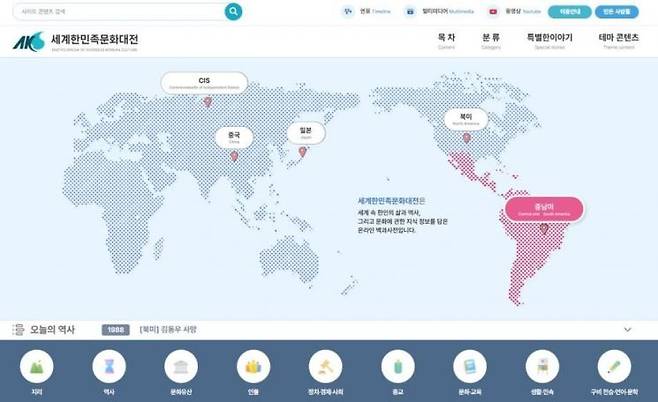Screen dimensions: 658x402
Task: Open the [북미] 김동우 사망 history entry
Action: pos(168,330)
